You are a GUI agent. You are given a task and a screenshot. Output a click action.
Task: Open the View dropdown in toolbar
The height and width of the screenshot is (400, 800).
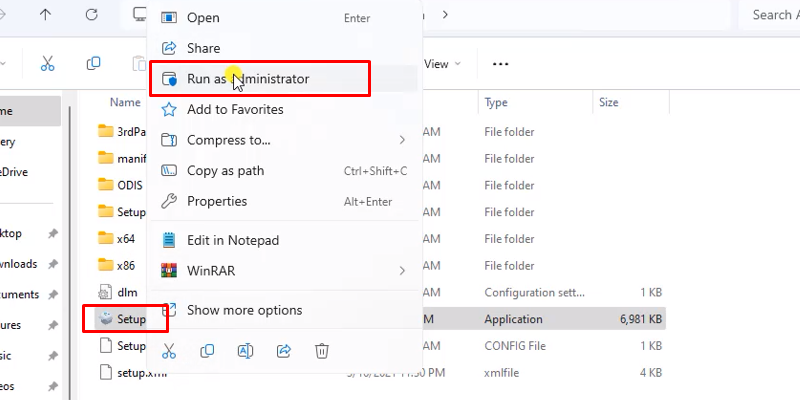tap(442, 64)
